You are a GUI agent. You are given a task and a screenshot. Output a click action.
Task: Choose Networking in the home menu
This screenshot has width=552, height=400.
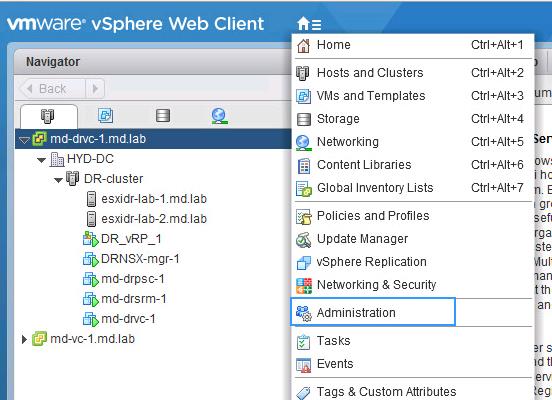[413, 142]
